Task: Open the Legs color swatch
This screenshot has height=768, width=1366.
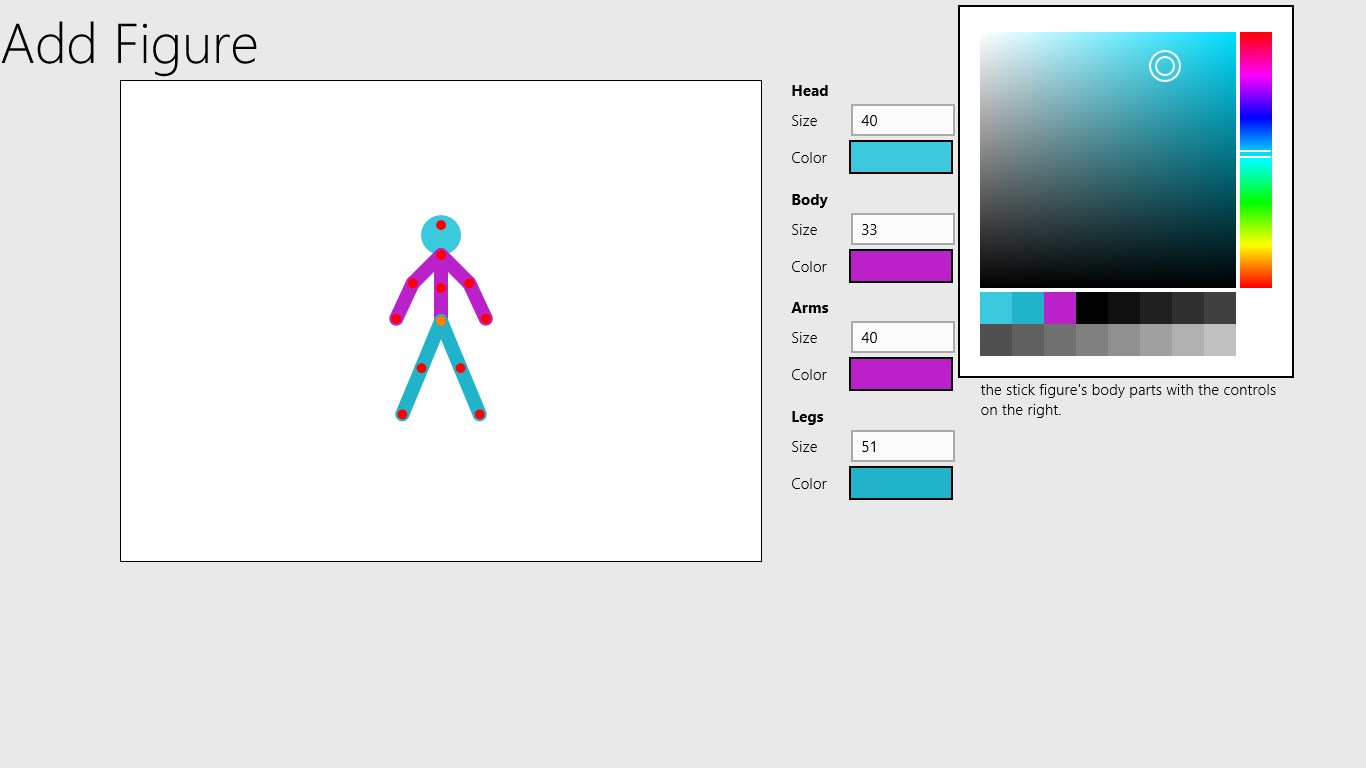Action: (900, 483)
